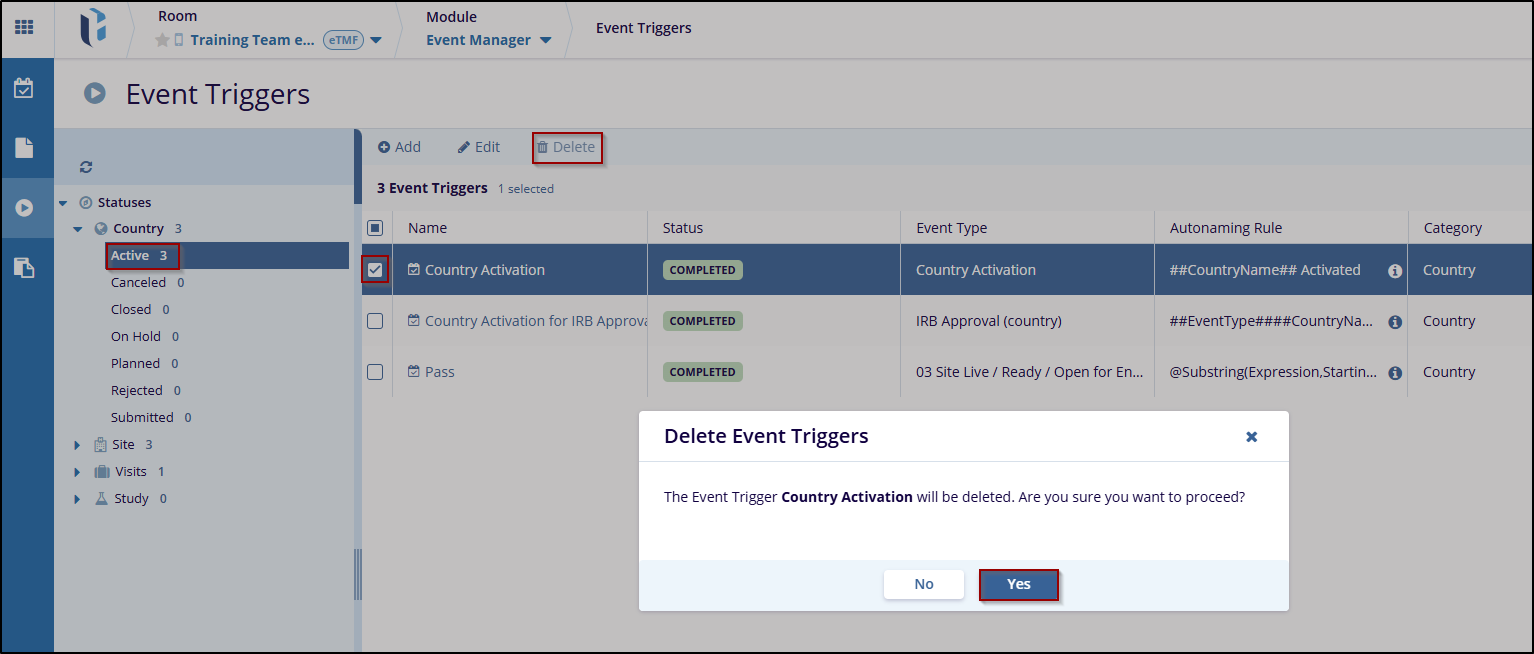This screenshot has width=1534, height=654.
Task: Select the Canceled status in the tree
Action: coord(138,283)
